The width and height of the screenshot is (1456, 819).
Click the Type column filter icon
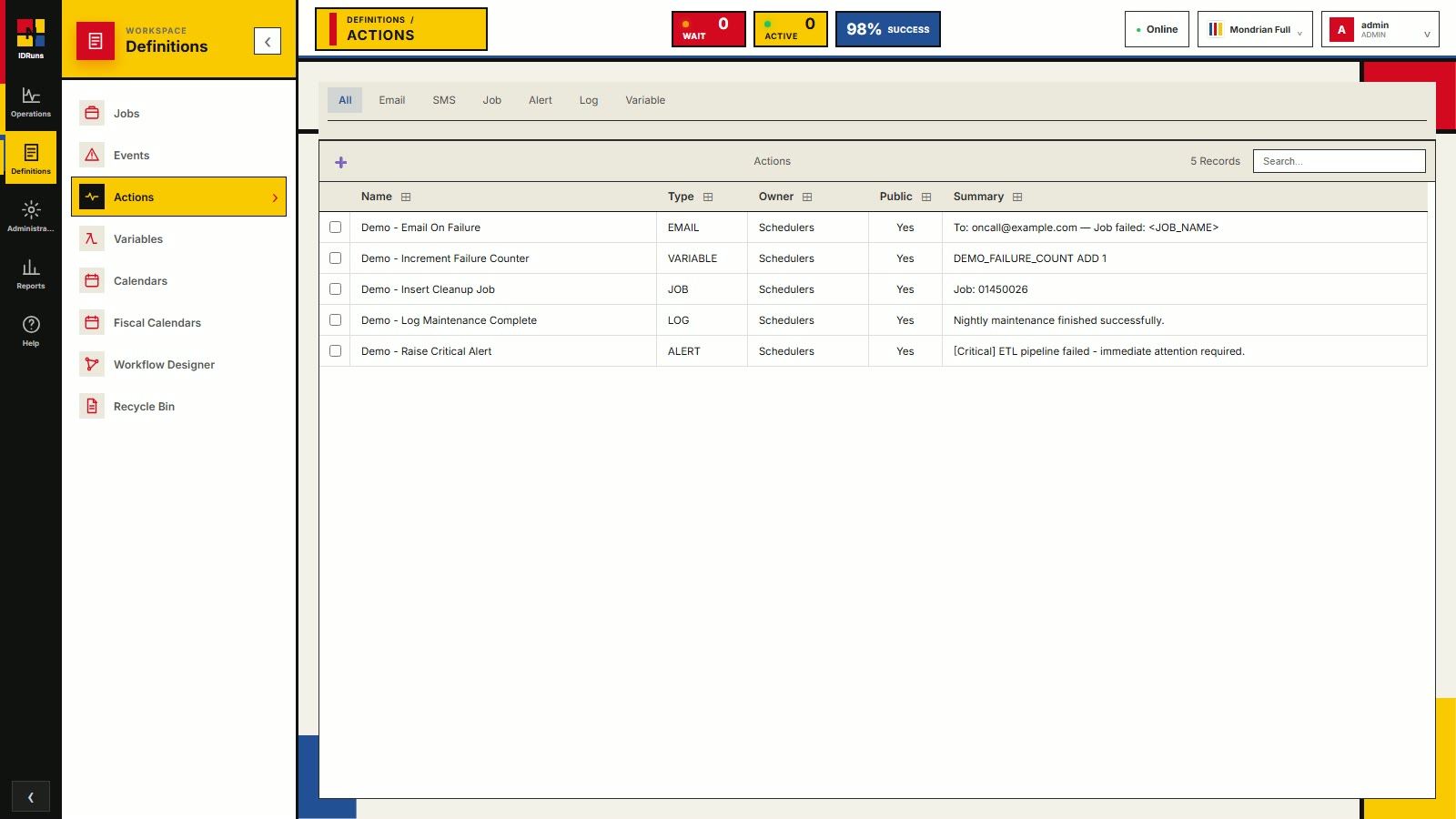(708, 197)
